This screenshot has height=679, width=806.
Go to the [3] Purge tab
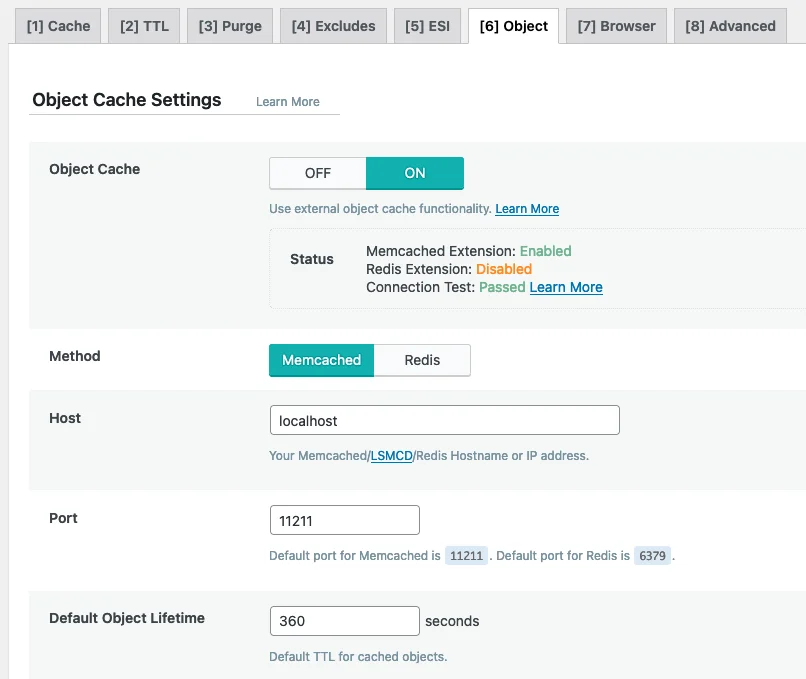coord(230,26)
